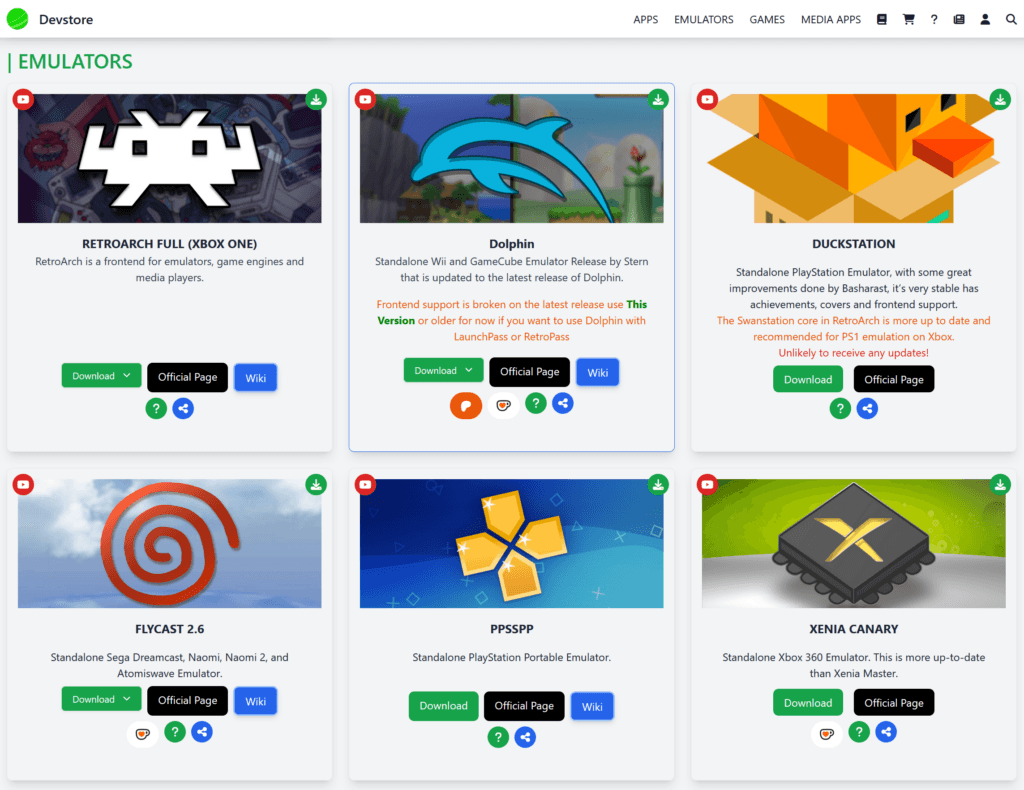Viewport: 1024px width, 790px height.
Task: Expand the Dolphin Download dropdown
Action: (x=443, y=371)
